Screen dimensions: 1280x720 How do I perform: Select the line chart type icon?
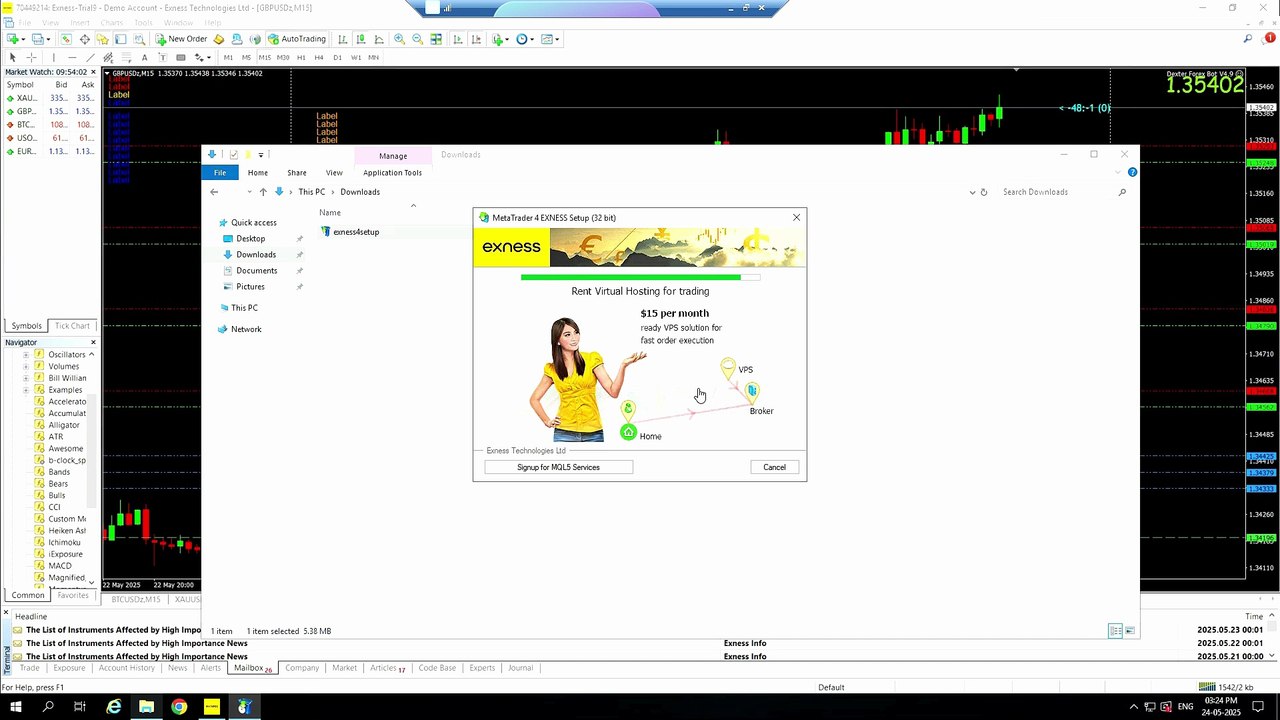pos(379,39)
